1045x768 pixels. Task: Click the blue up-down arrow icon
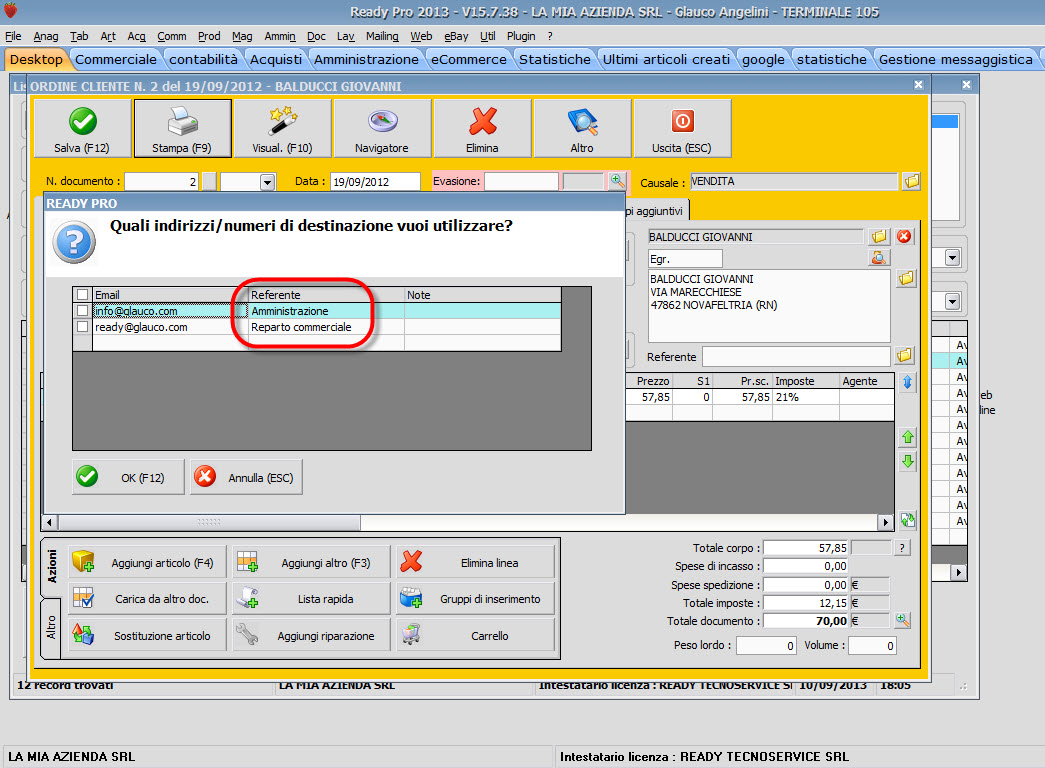click(x=907, y=382)
